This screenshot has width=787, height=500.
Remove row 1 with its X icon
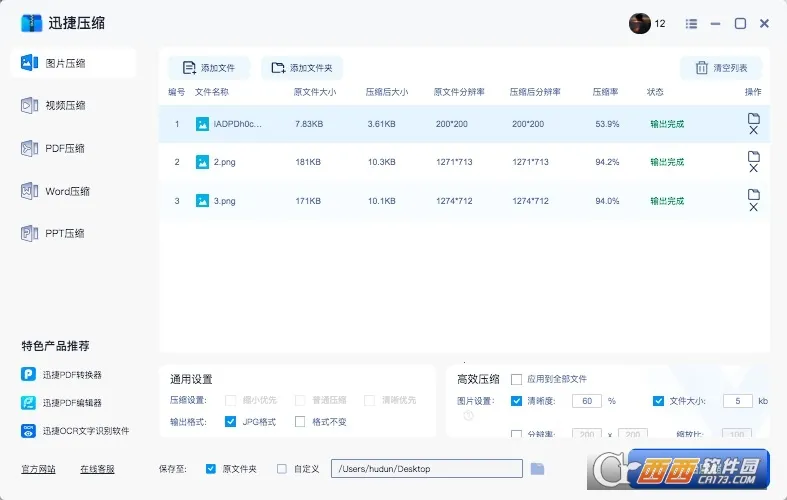pos(753,131)
